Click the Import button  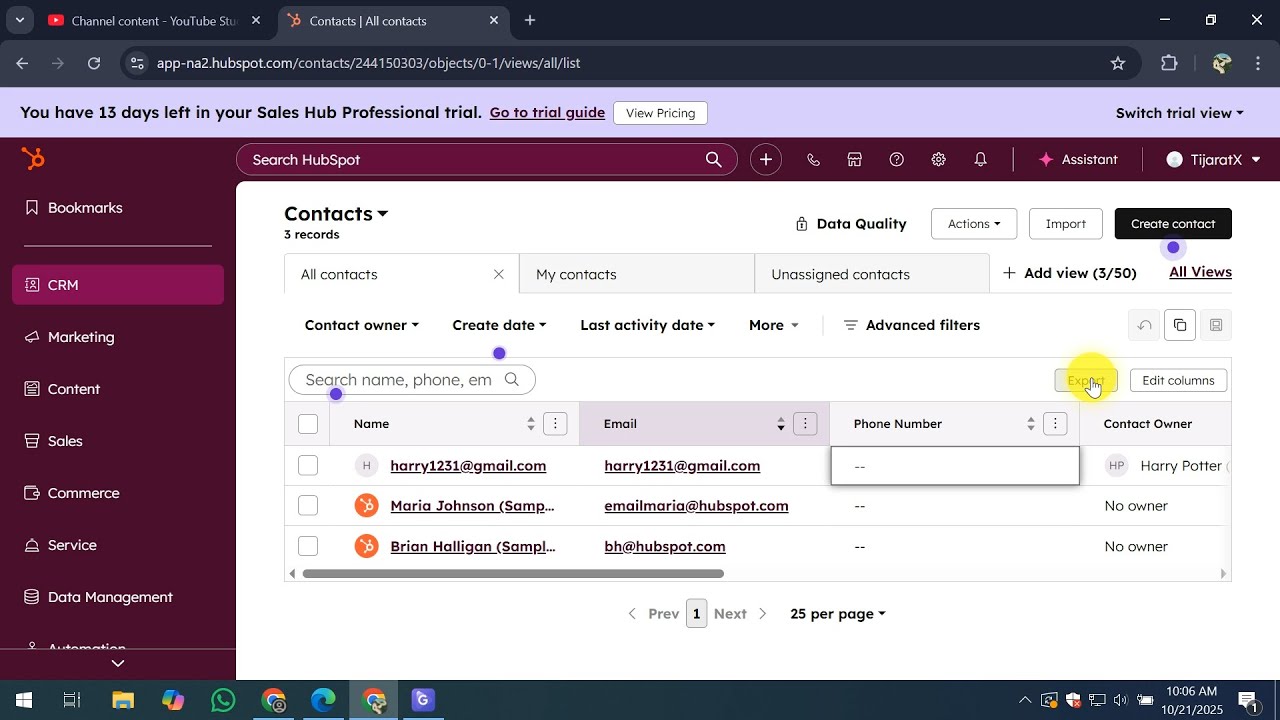1066,224
